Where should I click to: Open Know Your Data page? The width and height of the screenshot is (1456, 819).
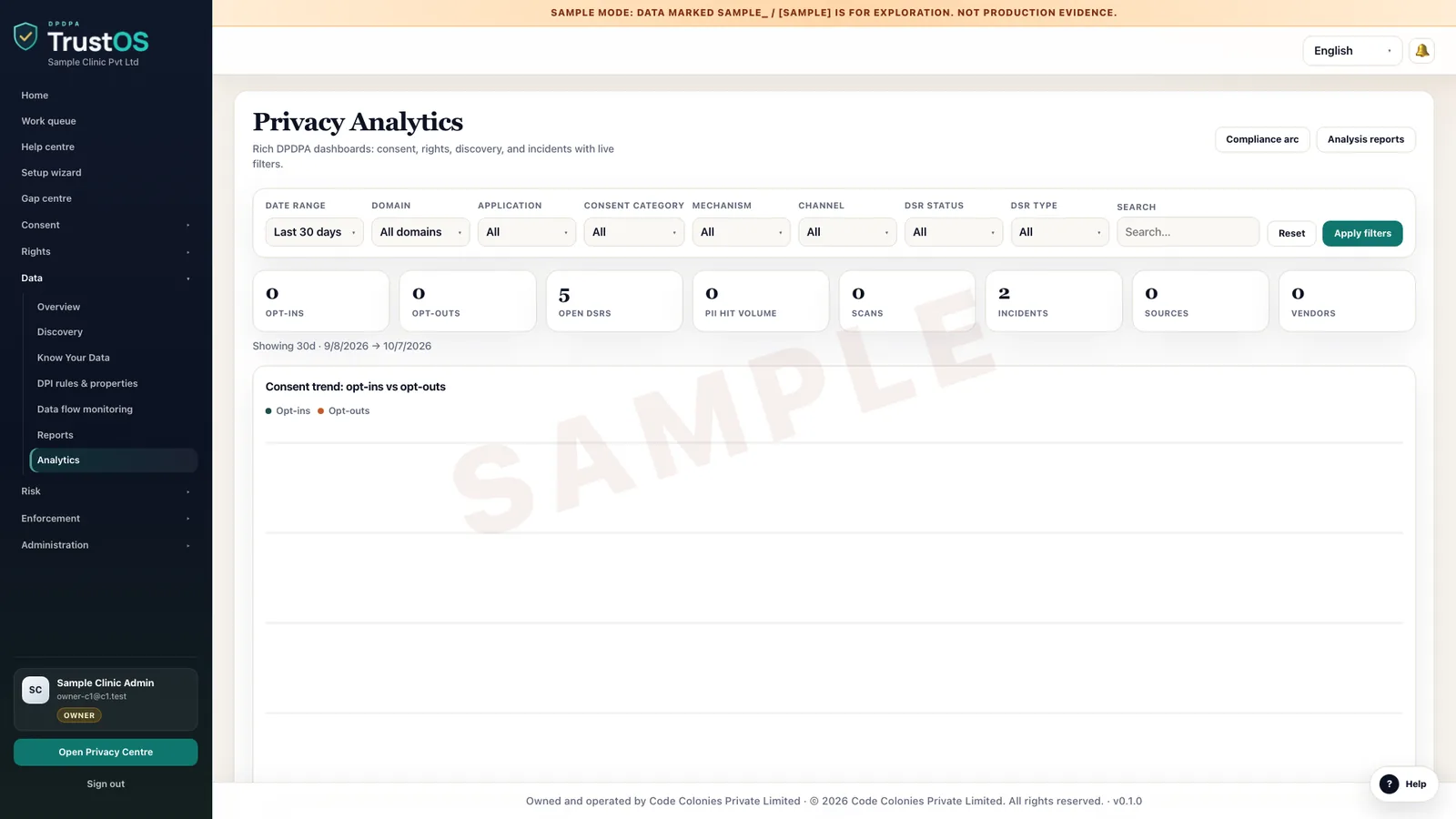[x=114, y=358]
